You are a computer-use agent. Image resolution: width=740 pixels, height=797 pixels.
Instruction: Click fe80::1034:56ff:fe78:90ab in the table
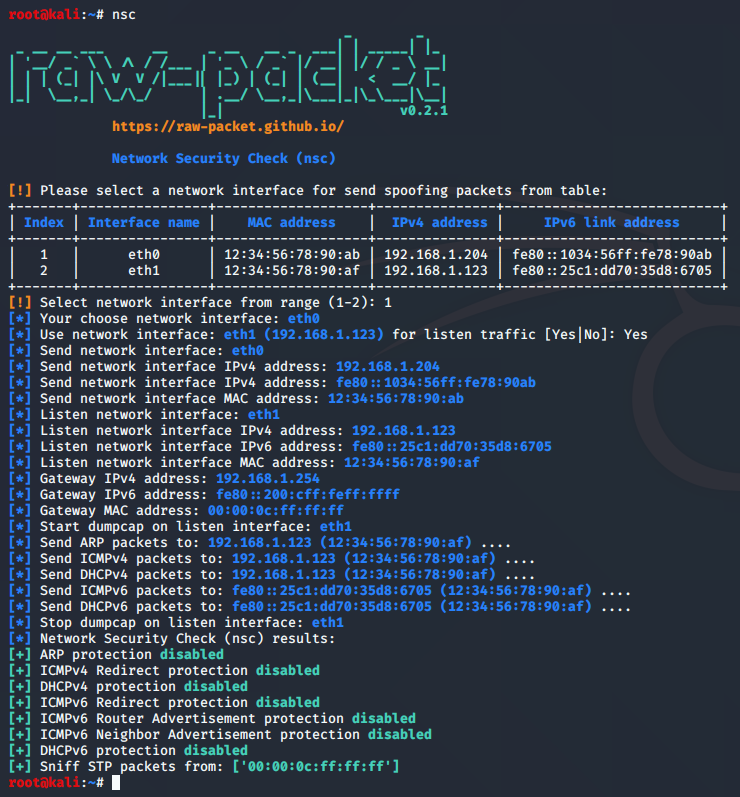pos(612,254)
